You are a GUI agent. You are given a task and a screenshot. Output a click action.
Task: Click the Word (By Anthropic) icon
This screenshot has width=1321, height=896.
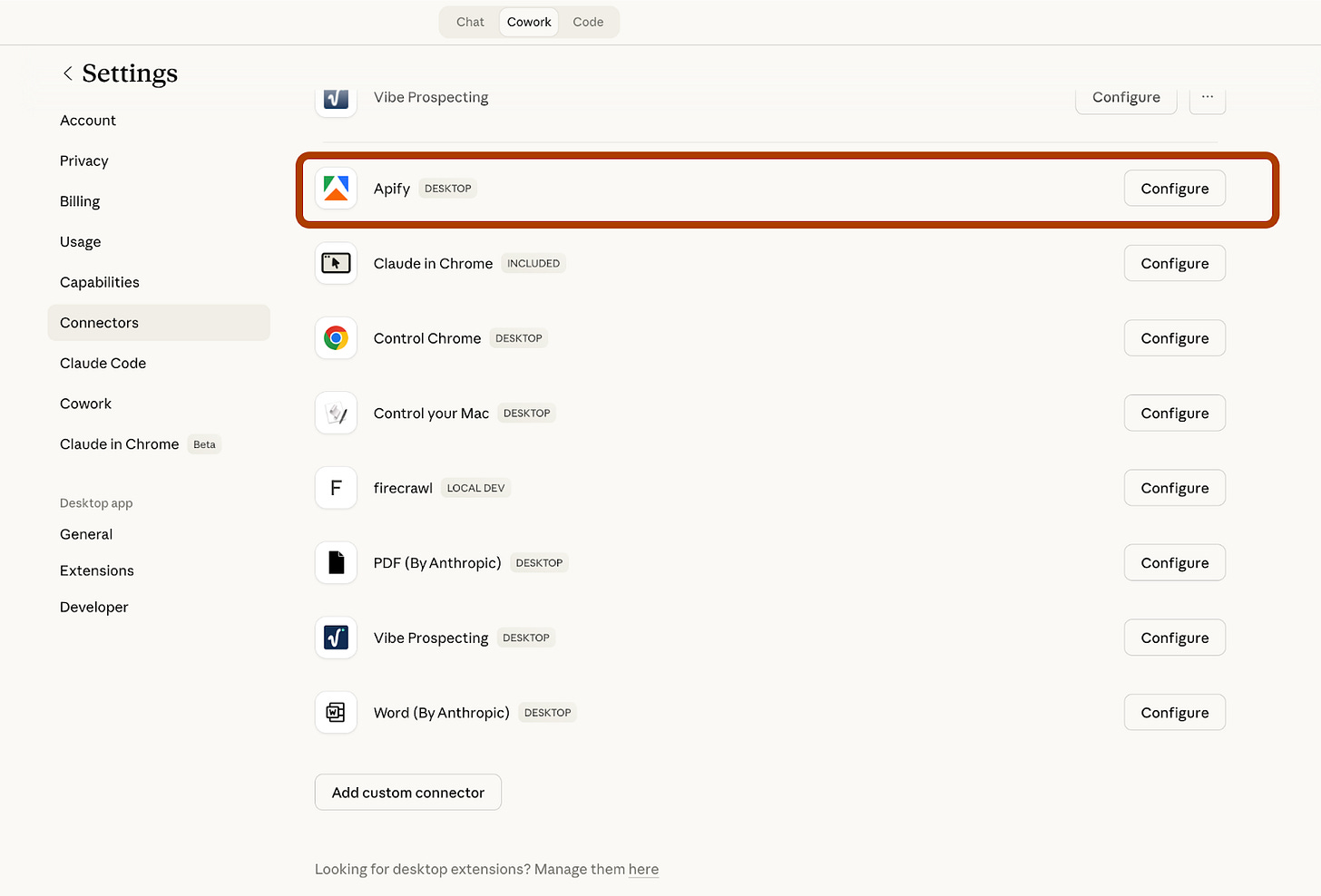(336, 713)
